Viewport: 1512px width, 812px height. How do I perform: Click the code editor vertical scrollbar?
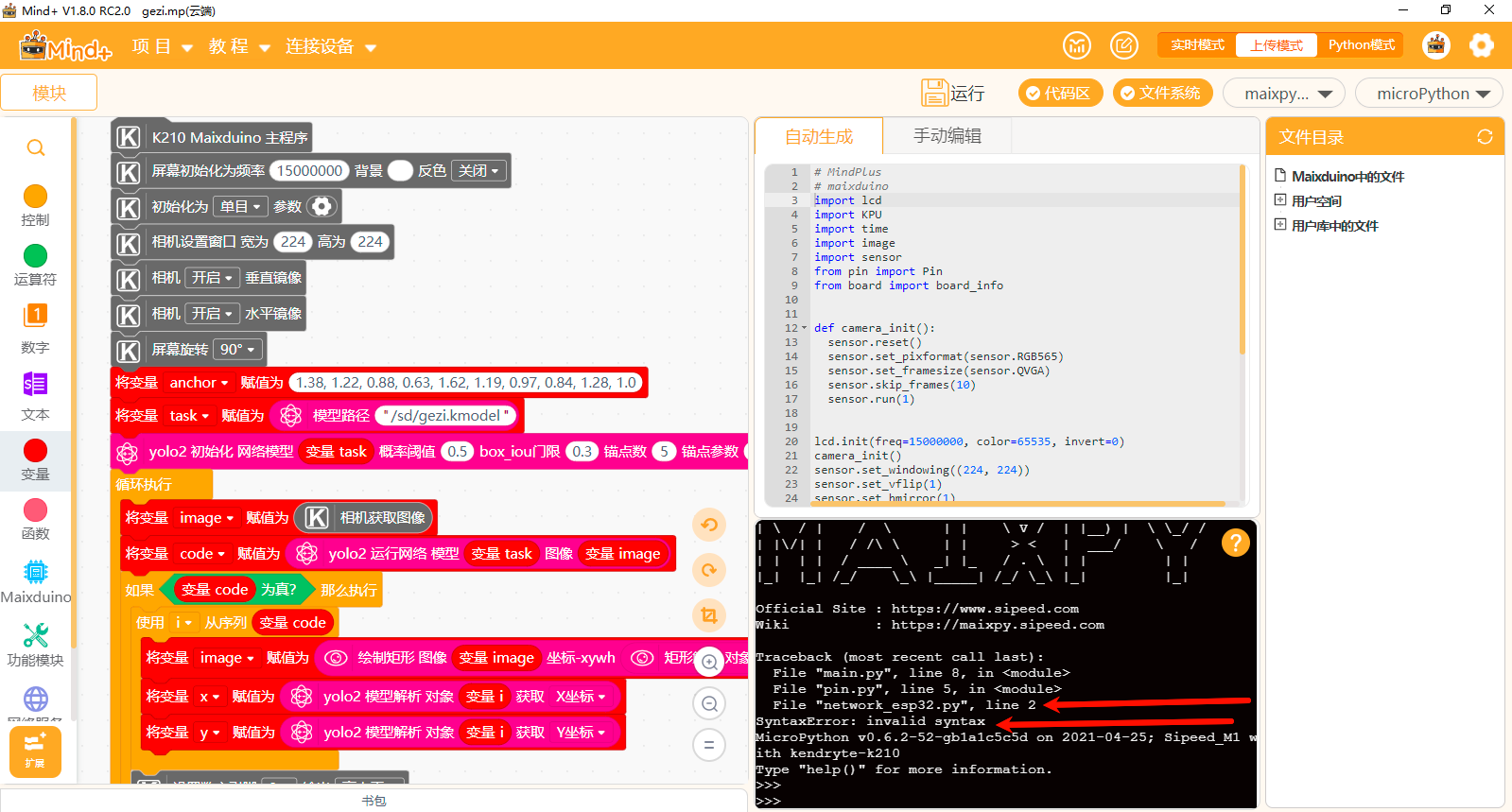pos(1242,261)
